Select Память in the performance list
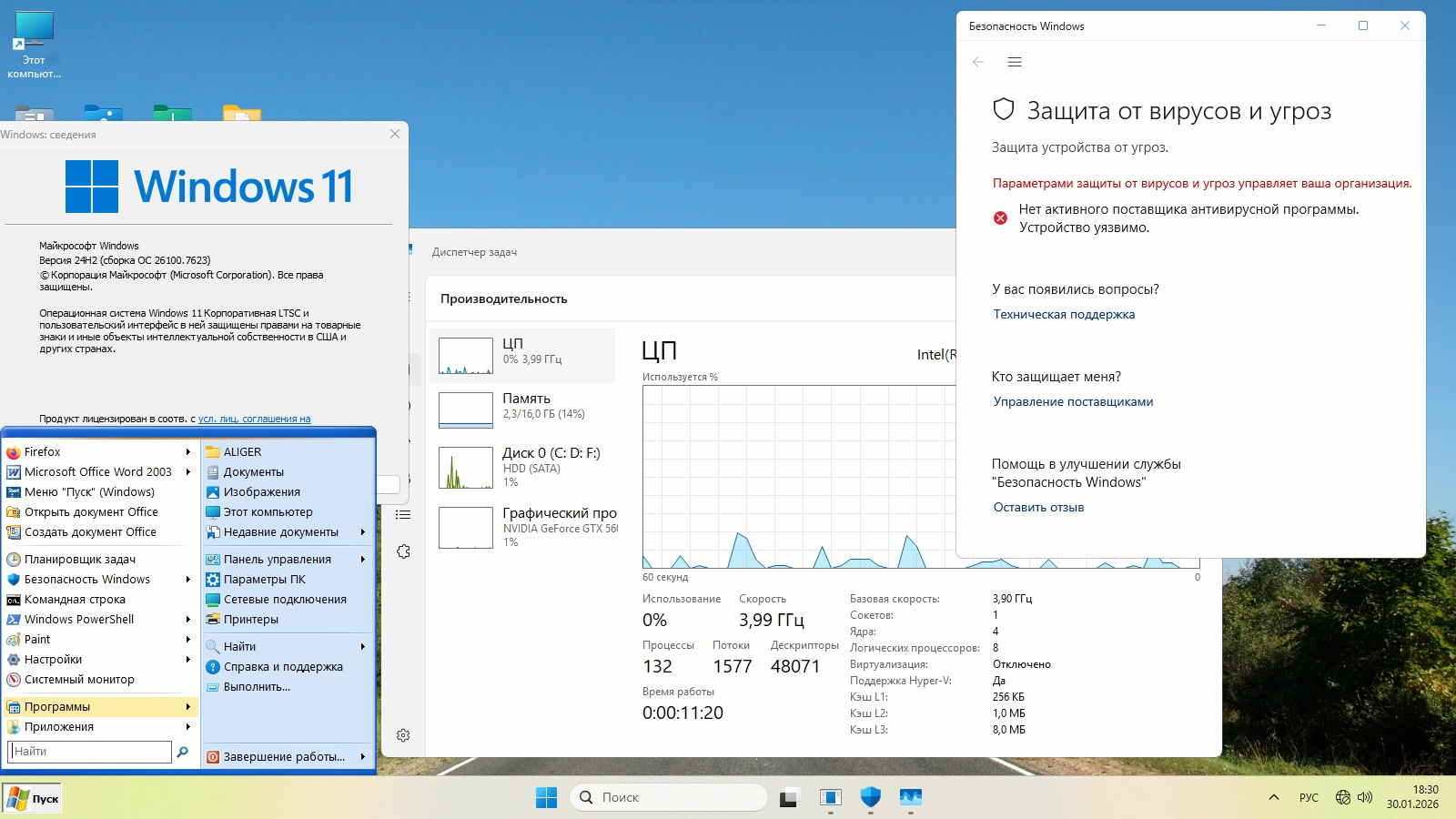 (x=524, y=406)
